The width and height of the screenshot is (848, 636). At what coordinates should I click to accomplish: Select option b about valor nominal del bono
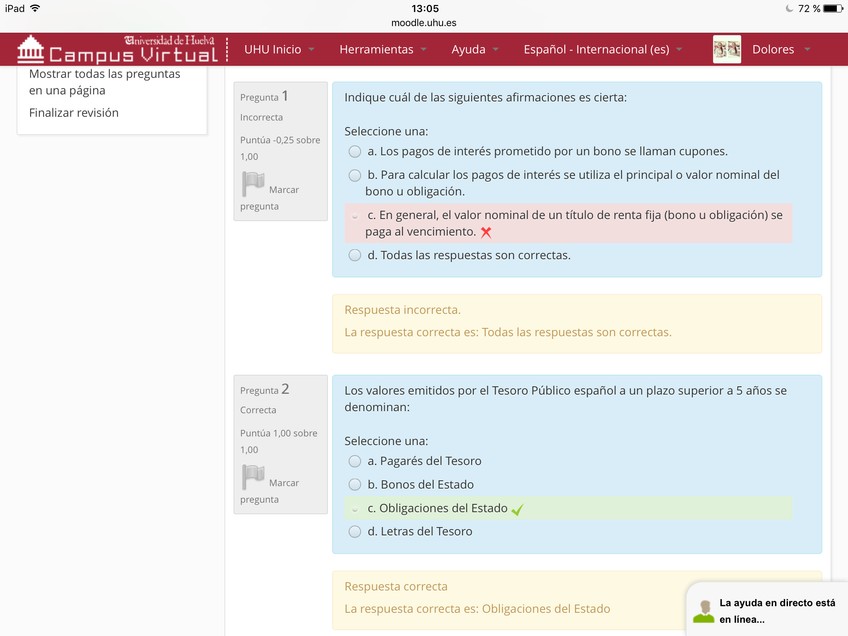[x=355, y=175]
